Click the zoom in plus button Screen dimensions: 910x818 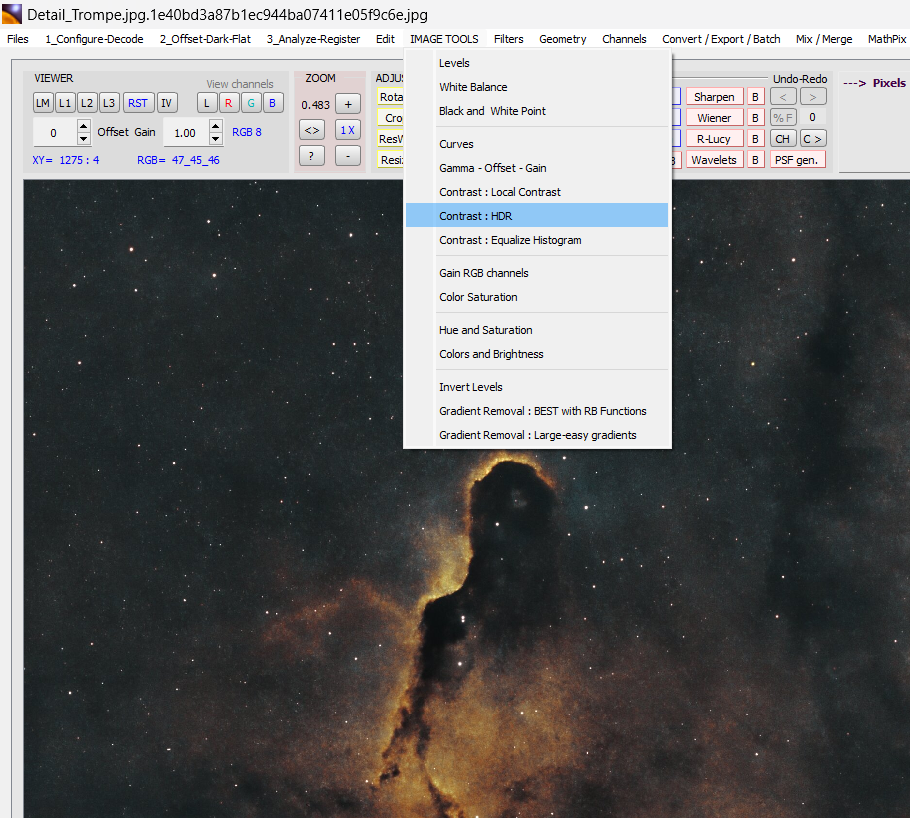click(348, 104)
